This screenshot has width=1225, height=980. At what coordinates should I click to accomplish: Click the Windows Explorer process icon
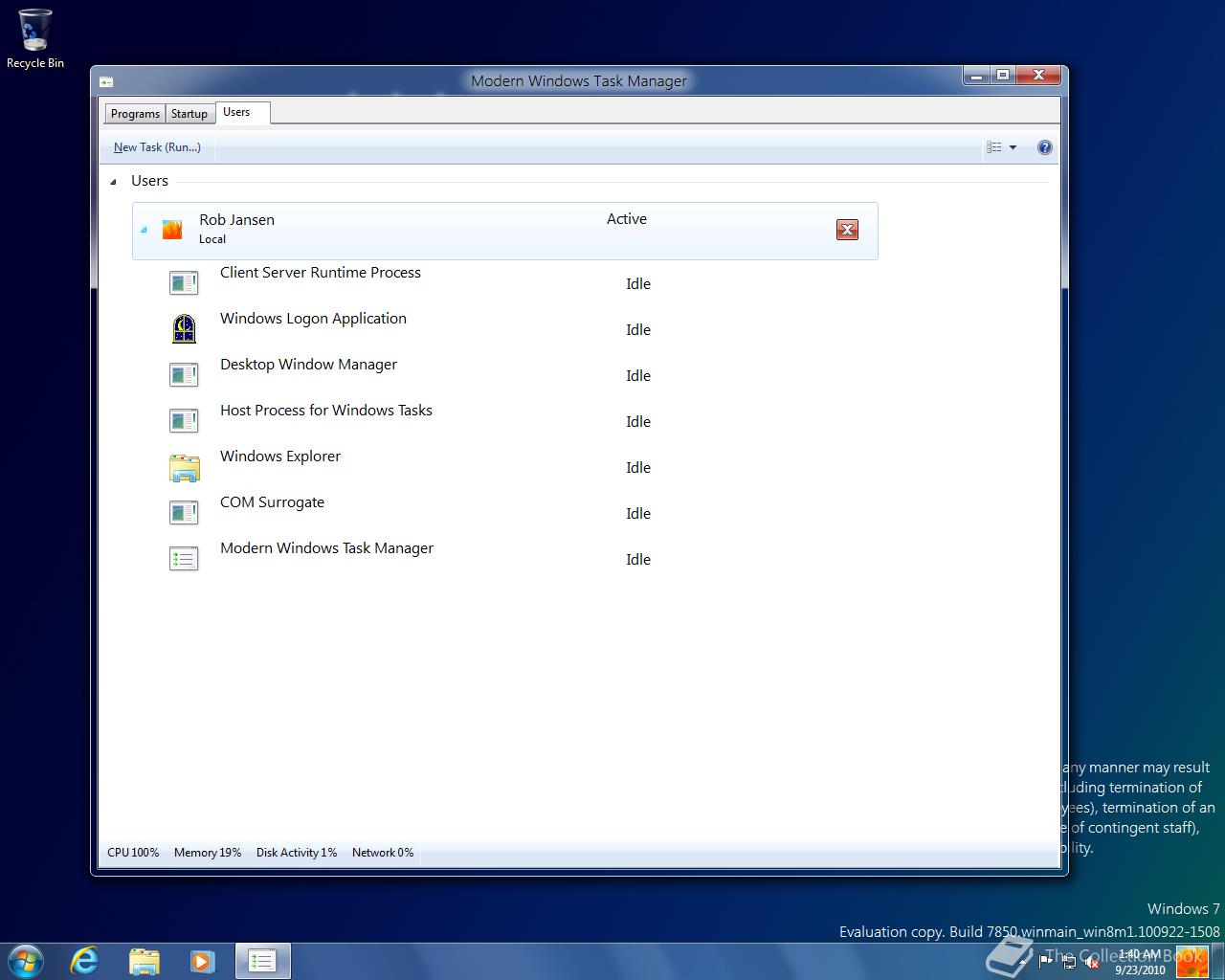point(184,467)
